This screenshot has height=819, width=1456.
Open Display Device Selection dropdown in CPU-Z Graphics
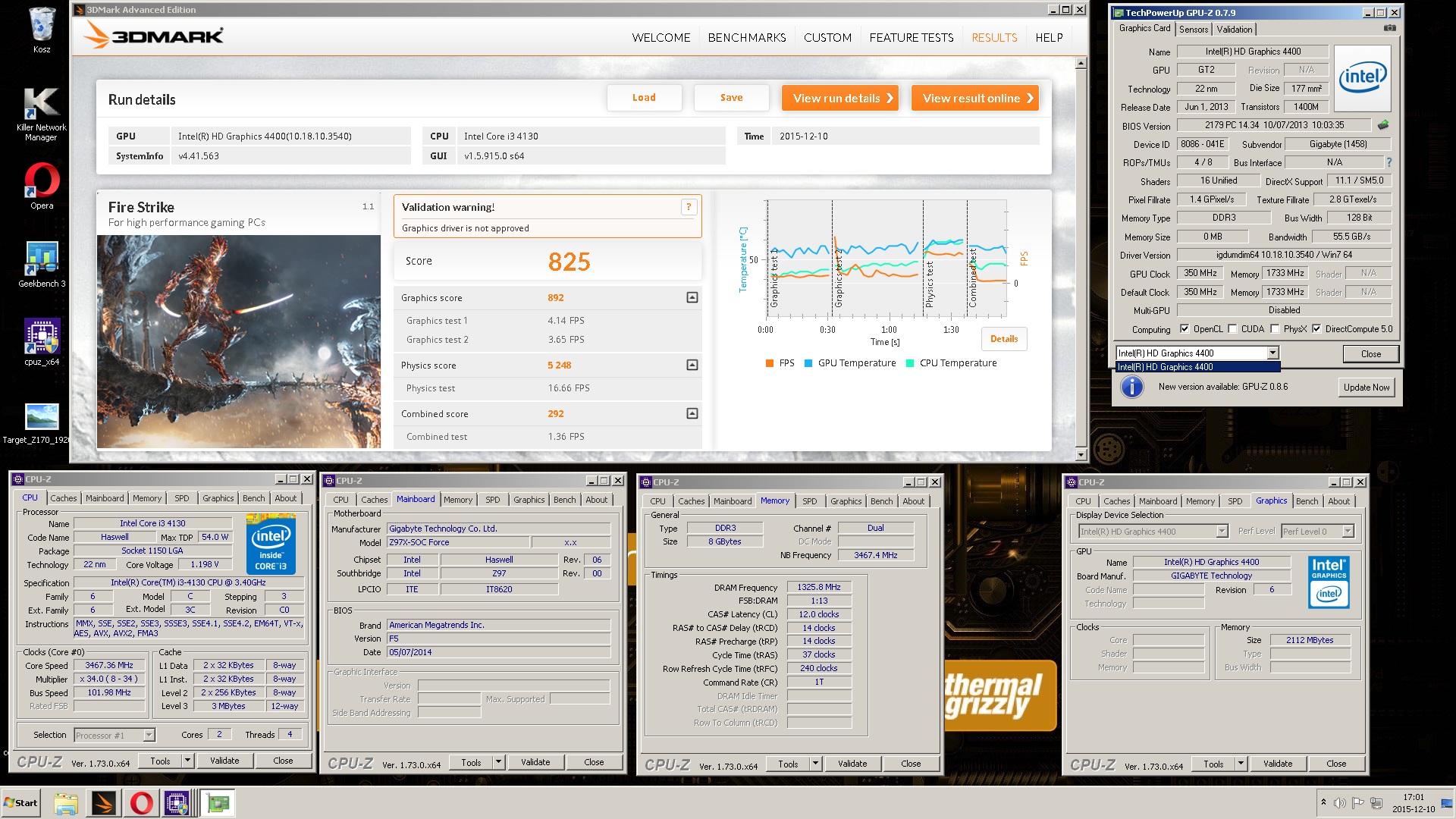point(1222,532)
